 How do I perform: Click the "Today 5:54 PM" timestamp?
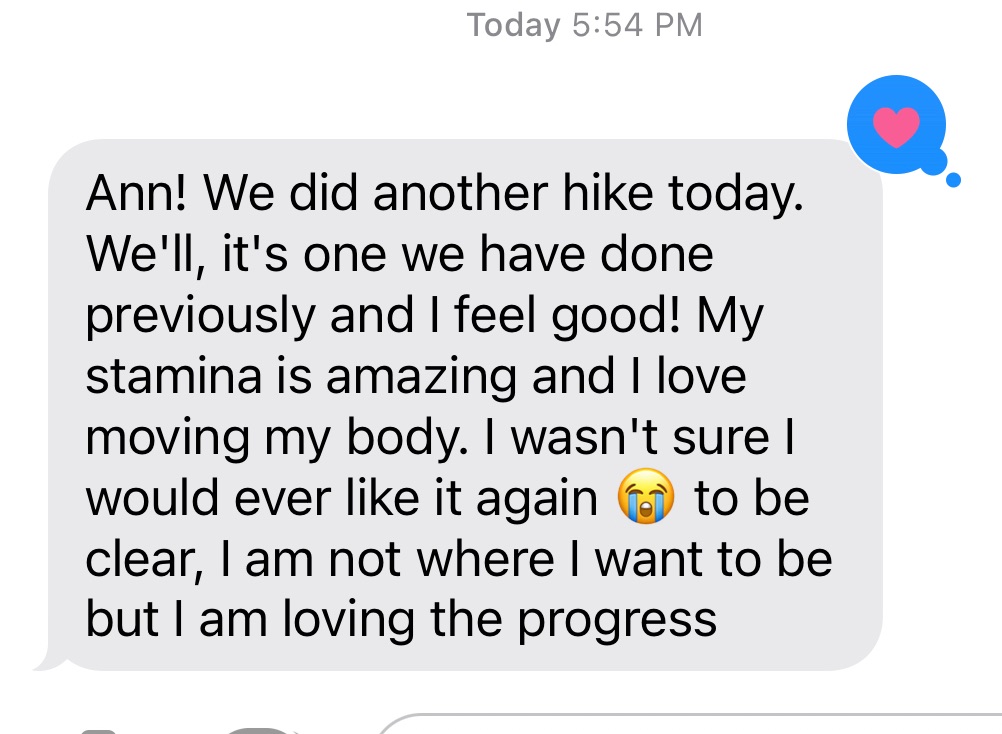coord(585,25)
